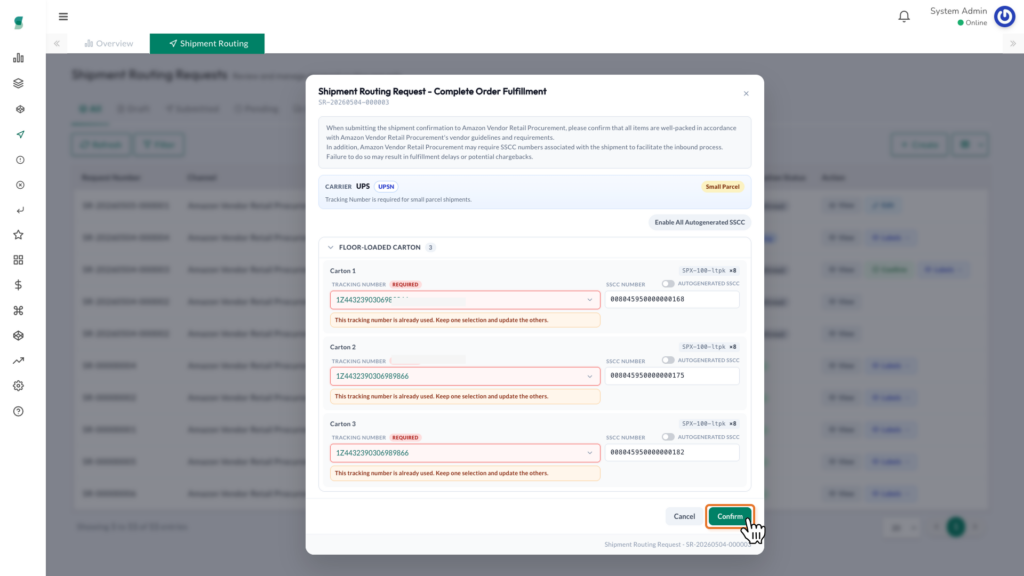Viewport: 1024px width, 576px height.
Task: Open the alert circle sidebar icon
Action: pos(20,160)
